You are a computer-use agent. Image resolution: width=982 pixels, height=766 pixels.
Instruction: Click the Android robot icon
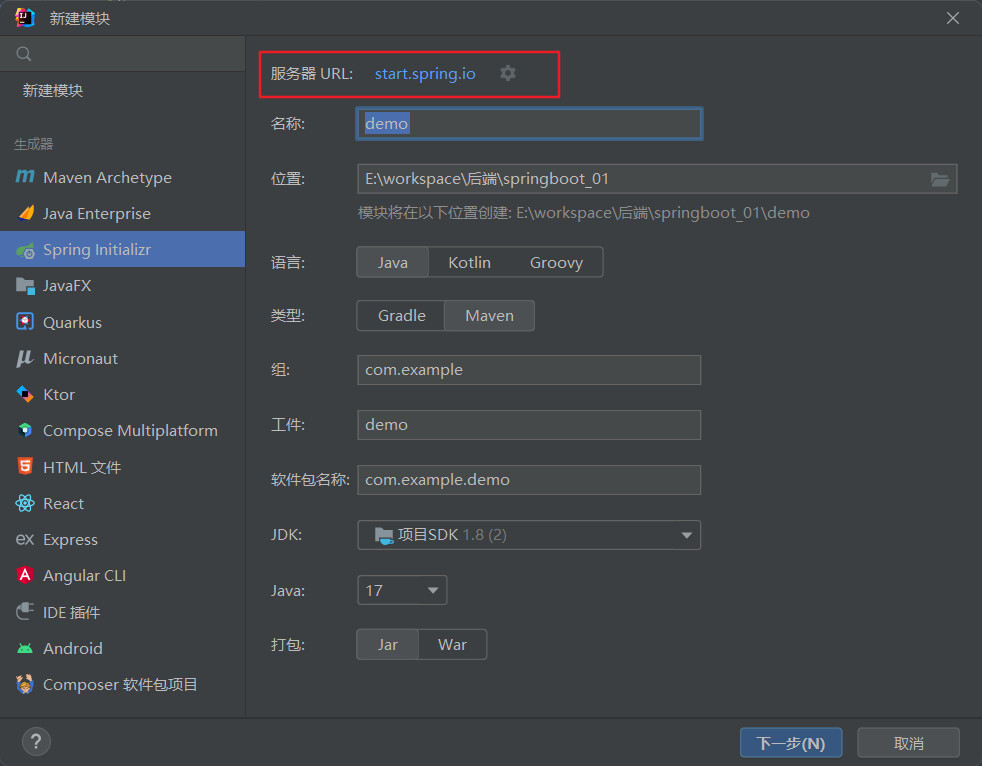25,648
